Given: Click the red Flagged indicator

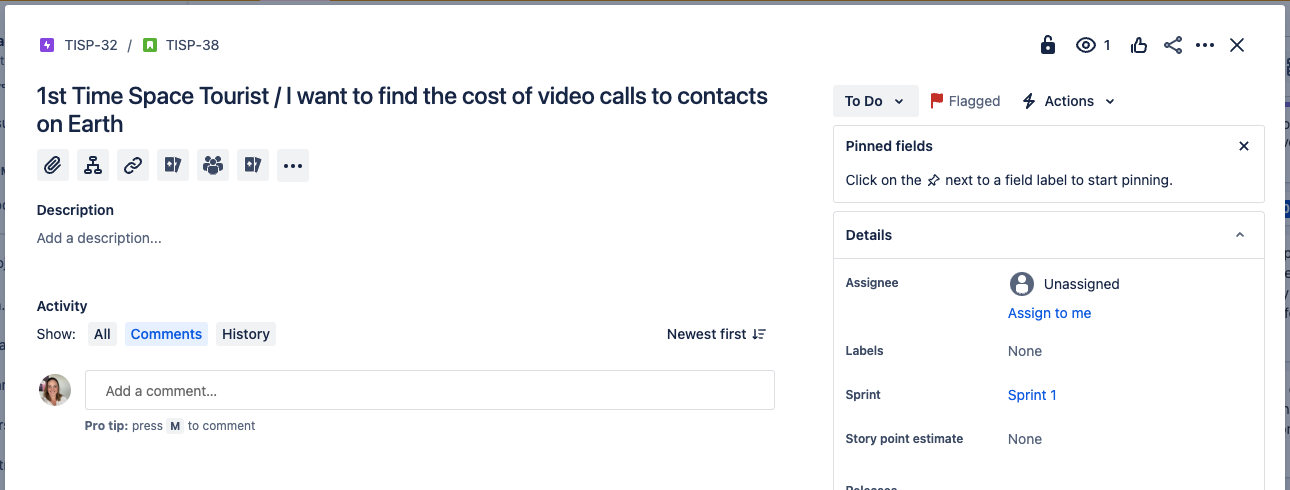Looking at the screenshot, I should pyautogui.click(x=965, y=101).
